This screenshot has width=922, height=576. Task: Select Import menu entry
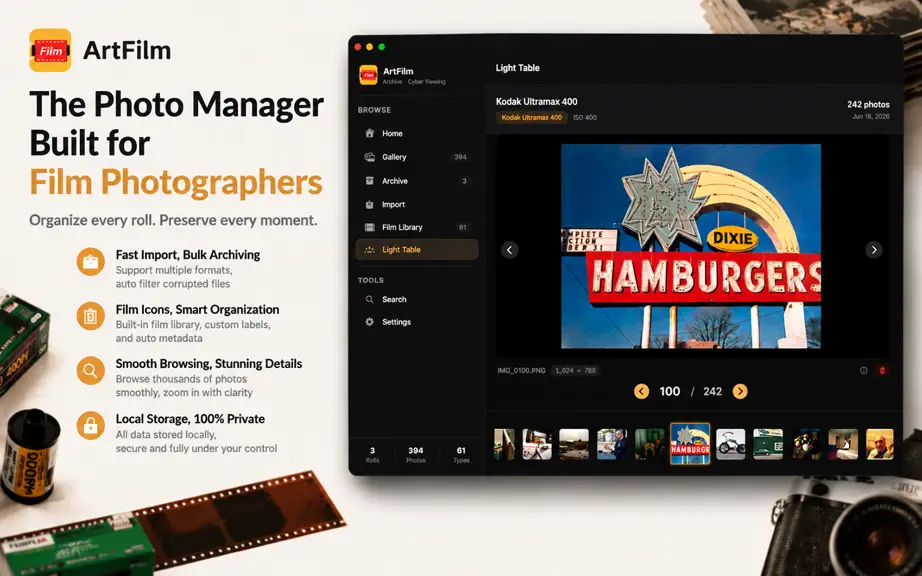(417, 205)
